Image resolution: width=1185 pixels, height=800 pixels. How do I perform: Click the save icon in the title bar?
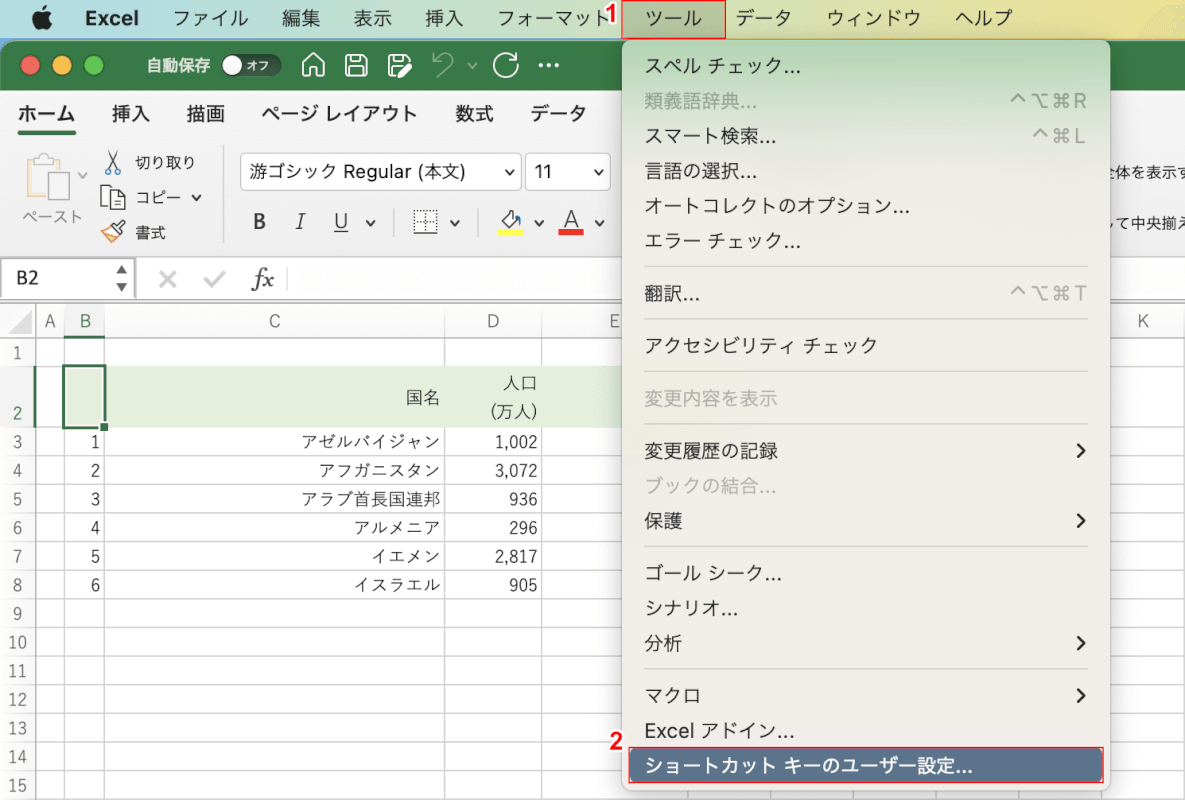[355, 64]
